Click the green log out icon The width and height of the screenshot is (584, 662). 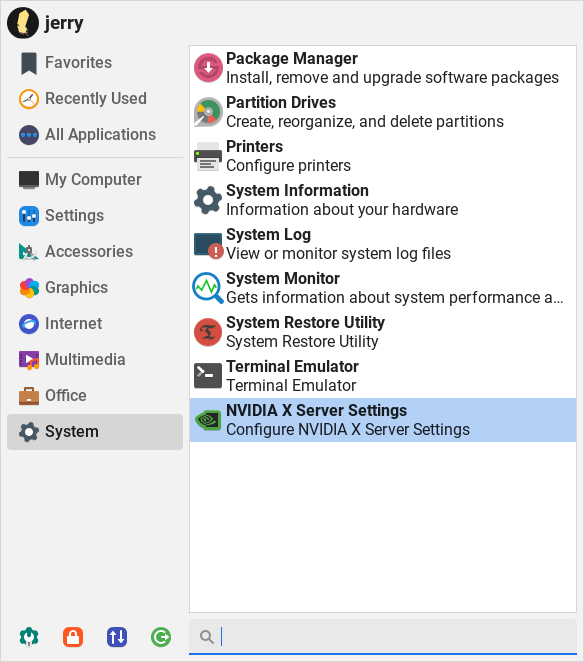coord(161,637)
